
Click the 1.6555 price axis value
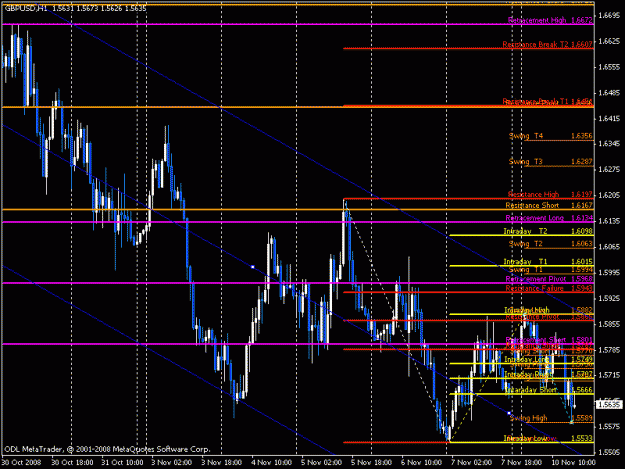click(609, 67)
